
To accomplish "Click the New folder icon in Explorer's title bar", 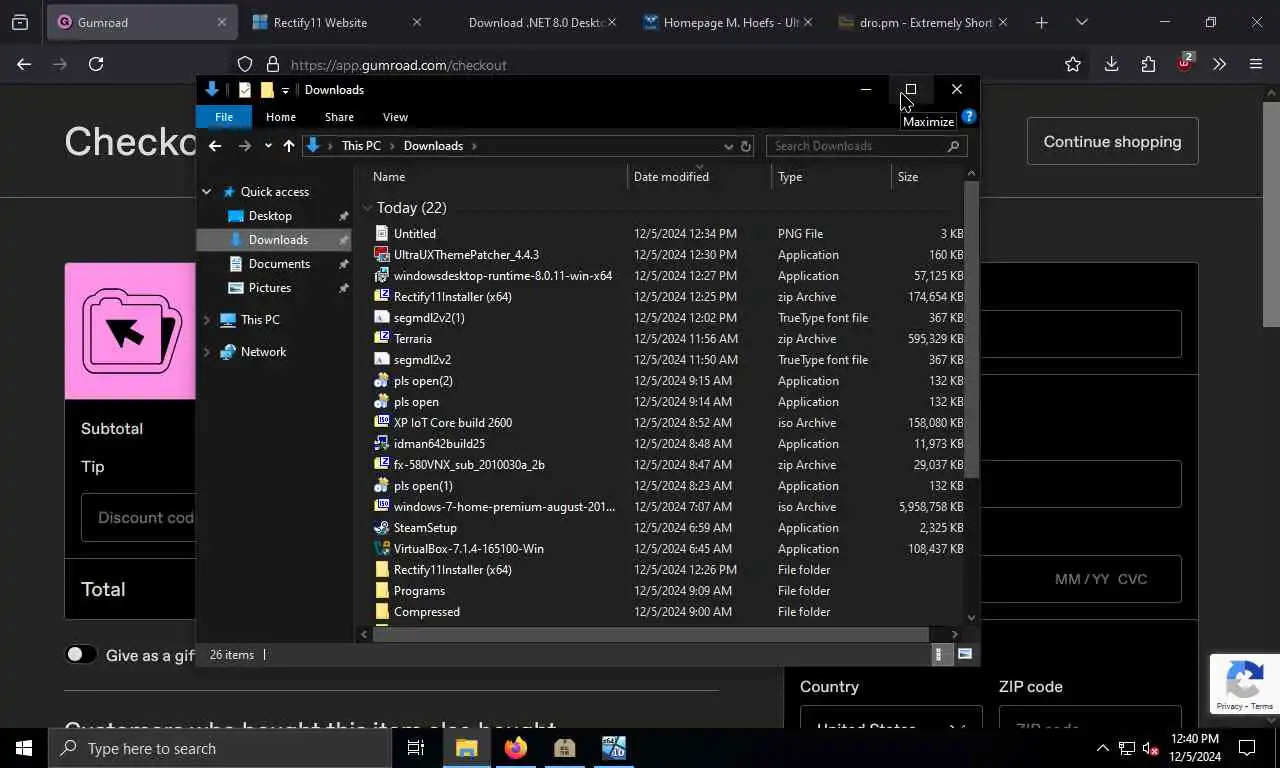I will pyautogui.click(x=267, y=90).
